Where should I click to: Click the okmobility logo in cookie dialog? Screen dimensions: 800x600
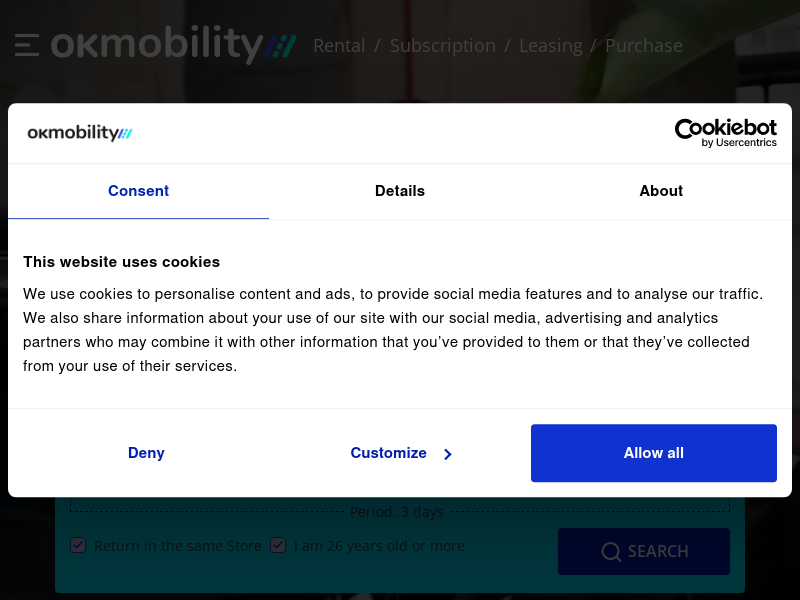tap(80, 133)
